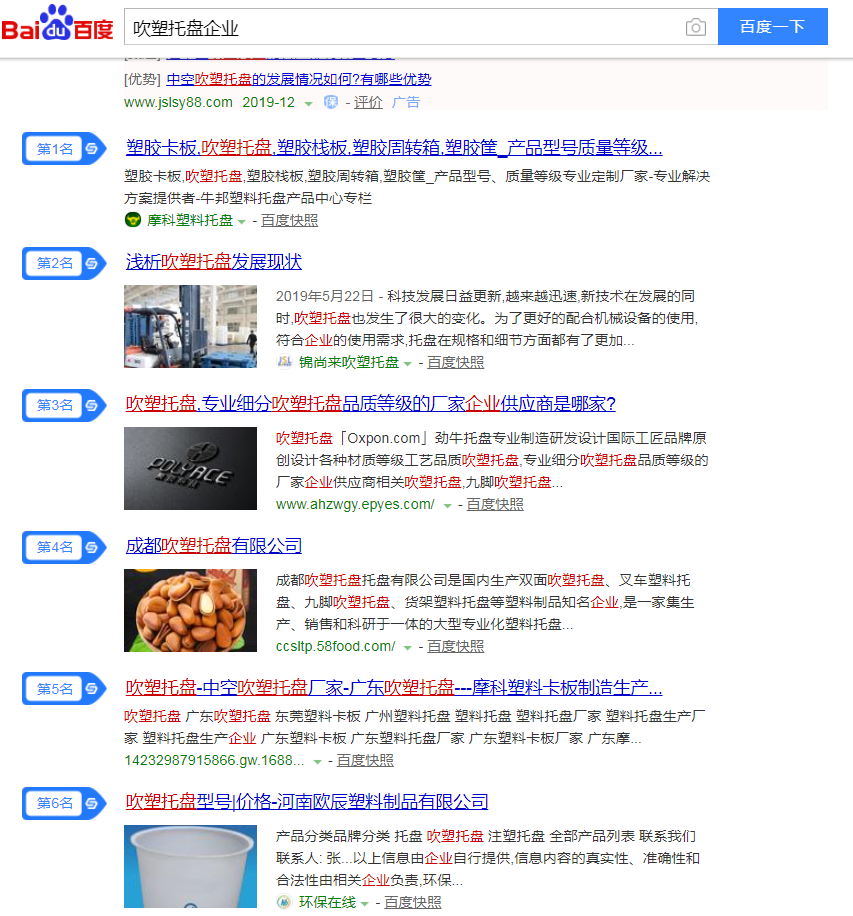Click the 第6名 rank badge
This screenshot has height=916, width=853.
click(64, 803)
